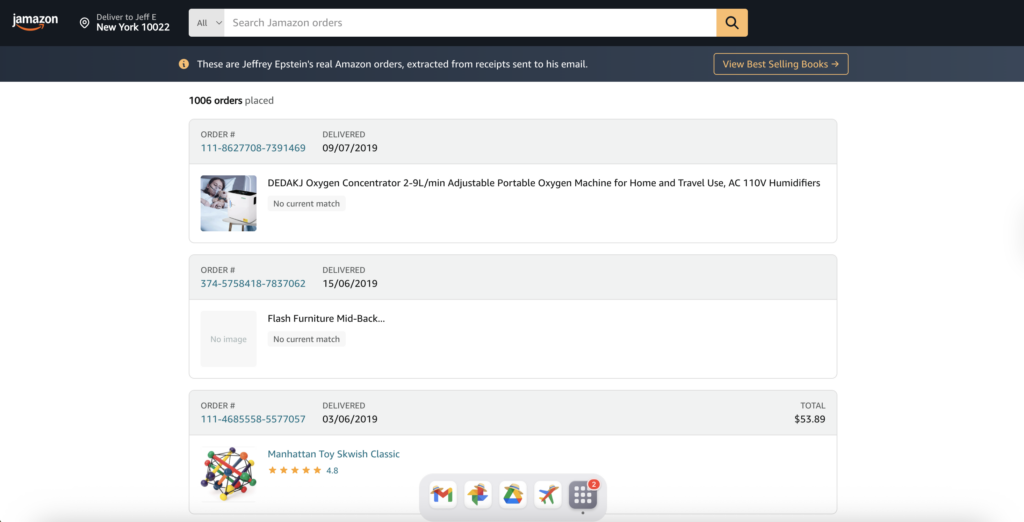1024x522 pixels.
Task: Click the Jamazon logo
Action: point(35,22)
